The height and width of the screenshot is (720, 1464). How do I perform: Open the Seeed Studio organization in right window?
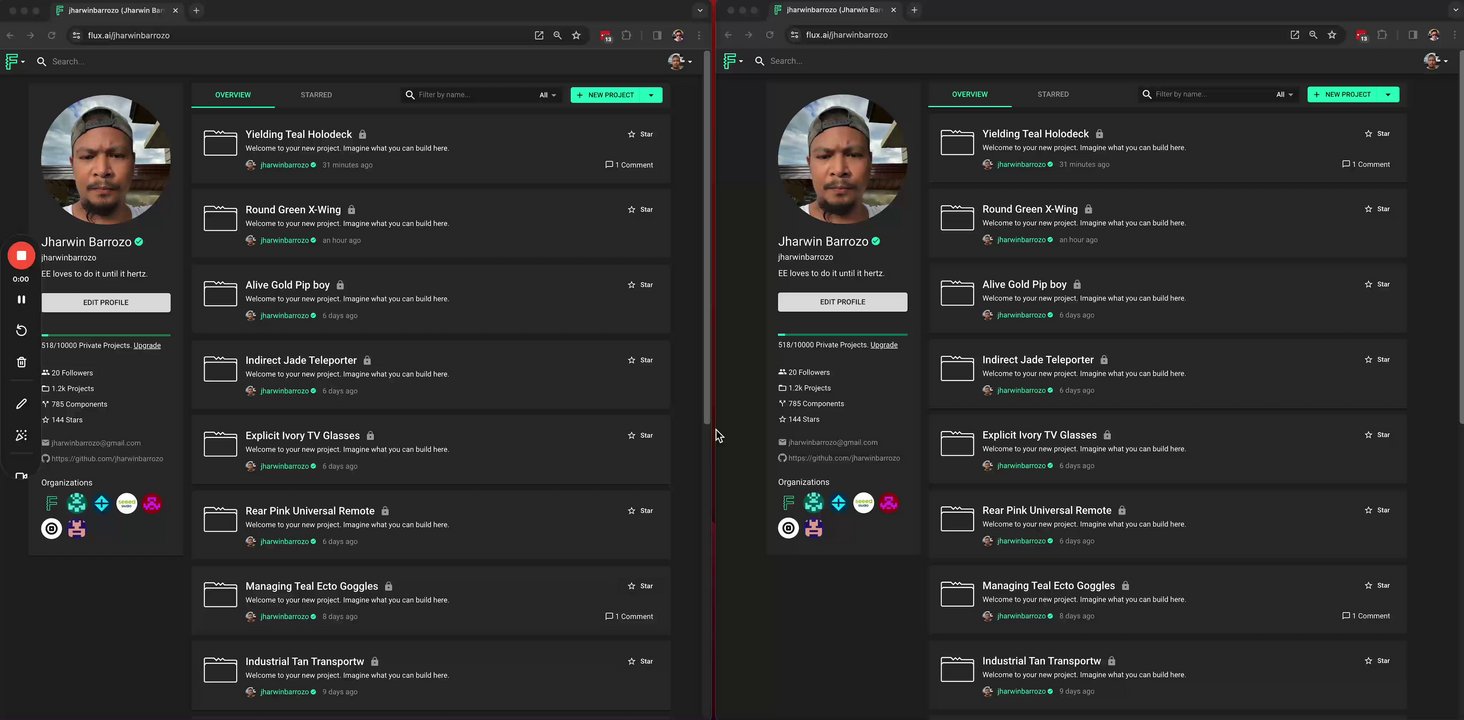pyautogui.click(x=864, y=503)
